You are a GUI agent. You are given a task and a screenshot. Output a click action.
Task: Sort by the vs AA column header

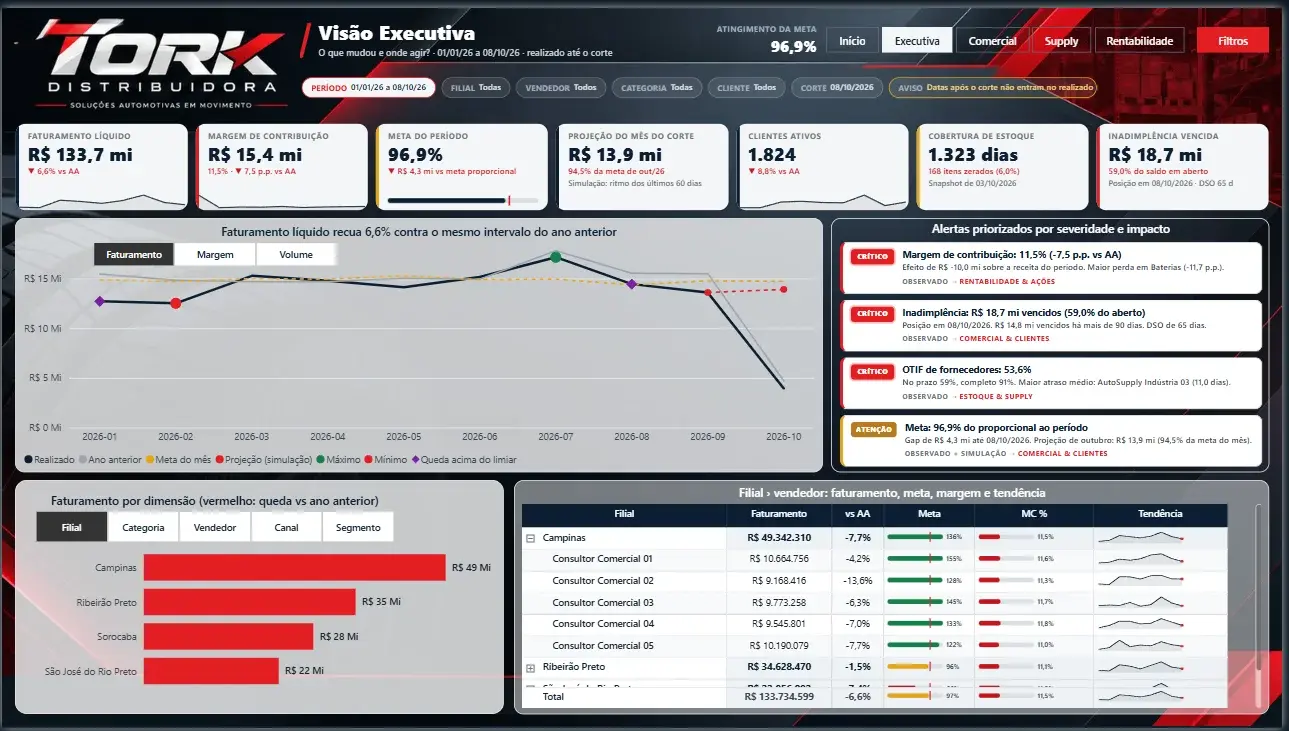point(857,514)
